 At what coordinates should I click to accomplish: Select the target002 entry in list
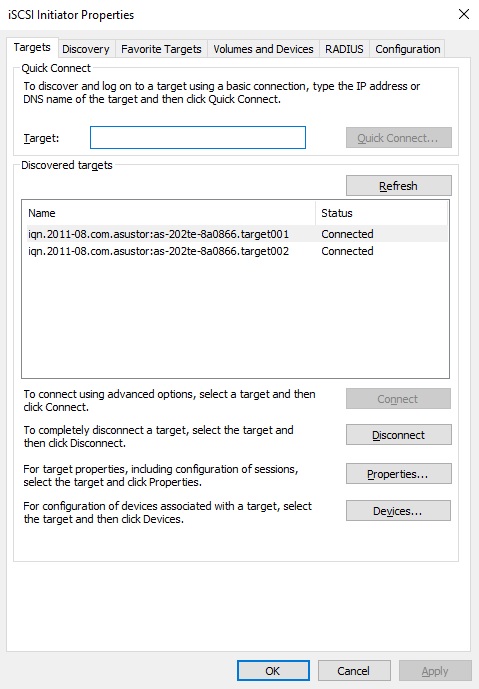click(235, 251)
